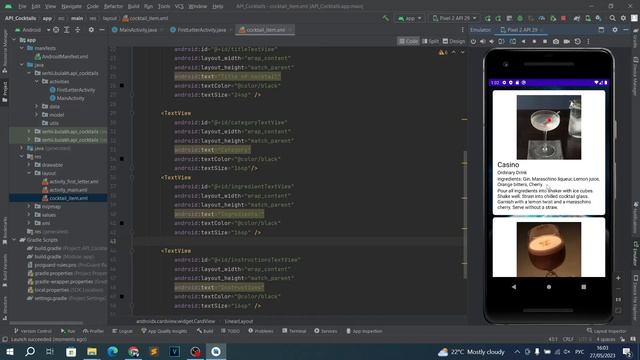Image resolution: width=640 pixels, height=360 pixels.
Task: Rotate the emulator left
Action: [x=502, y=42]
